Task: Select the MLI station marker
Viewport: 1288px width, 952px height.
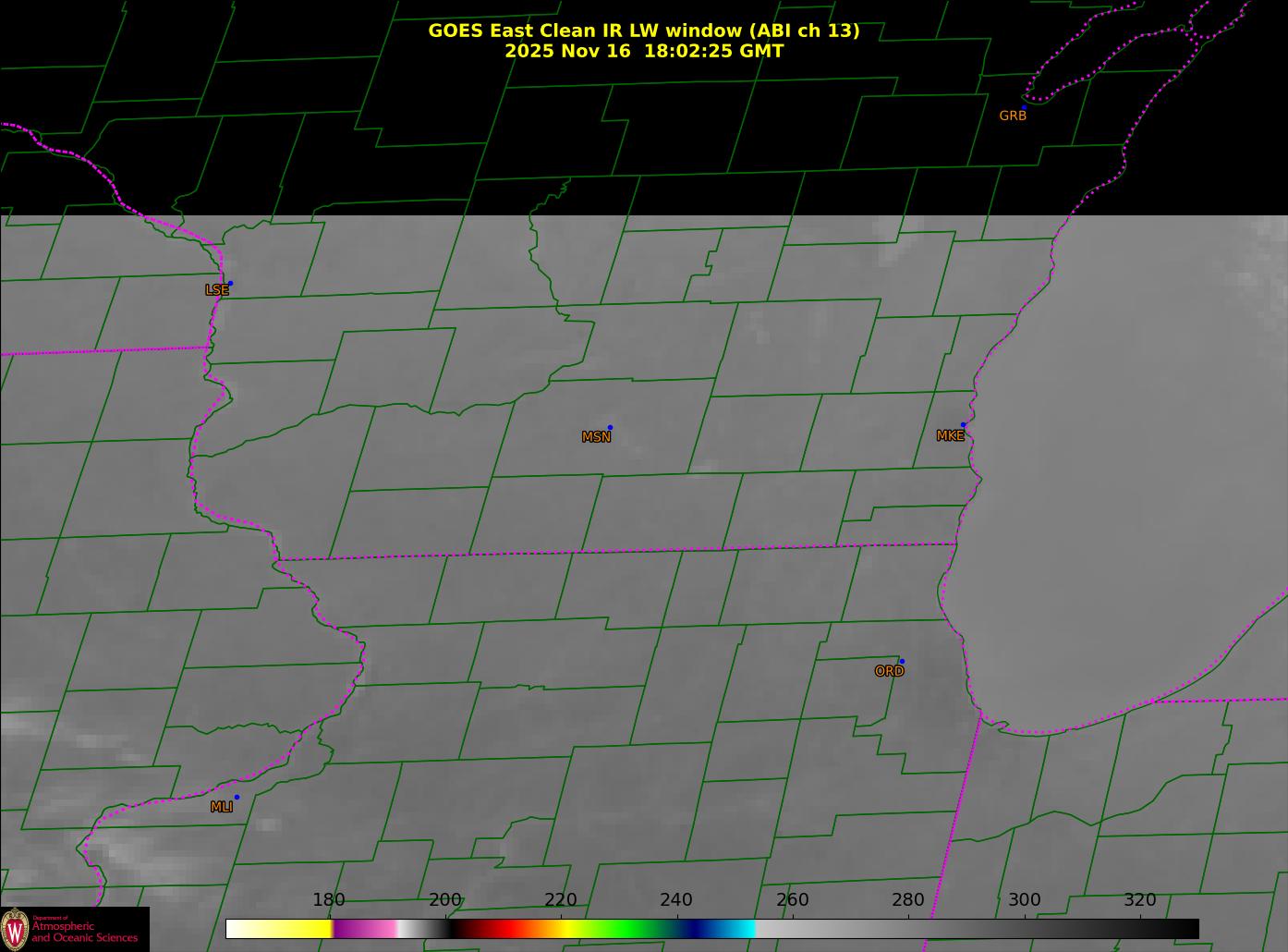Action: point(237,798)
